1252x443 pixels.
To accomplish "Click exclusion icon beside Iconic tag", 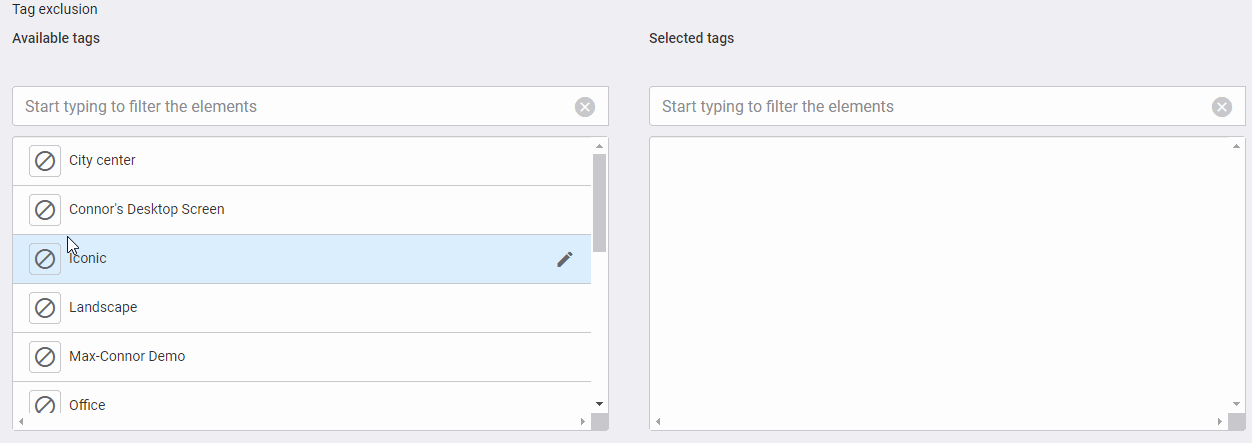I will pos(45,259).
